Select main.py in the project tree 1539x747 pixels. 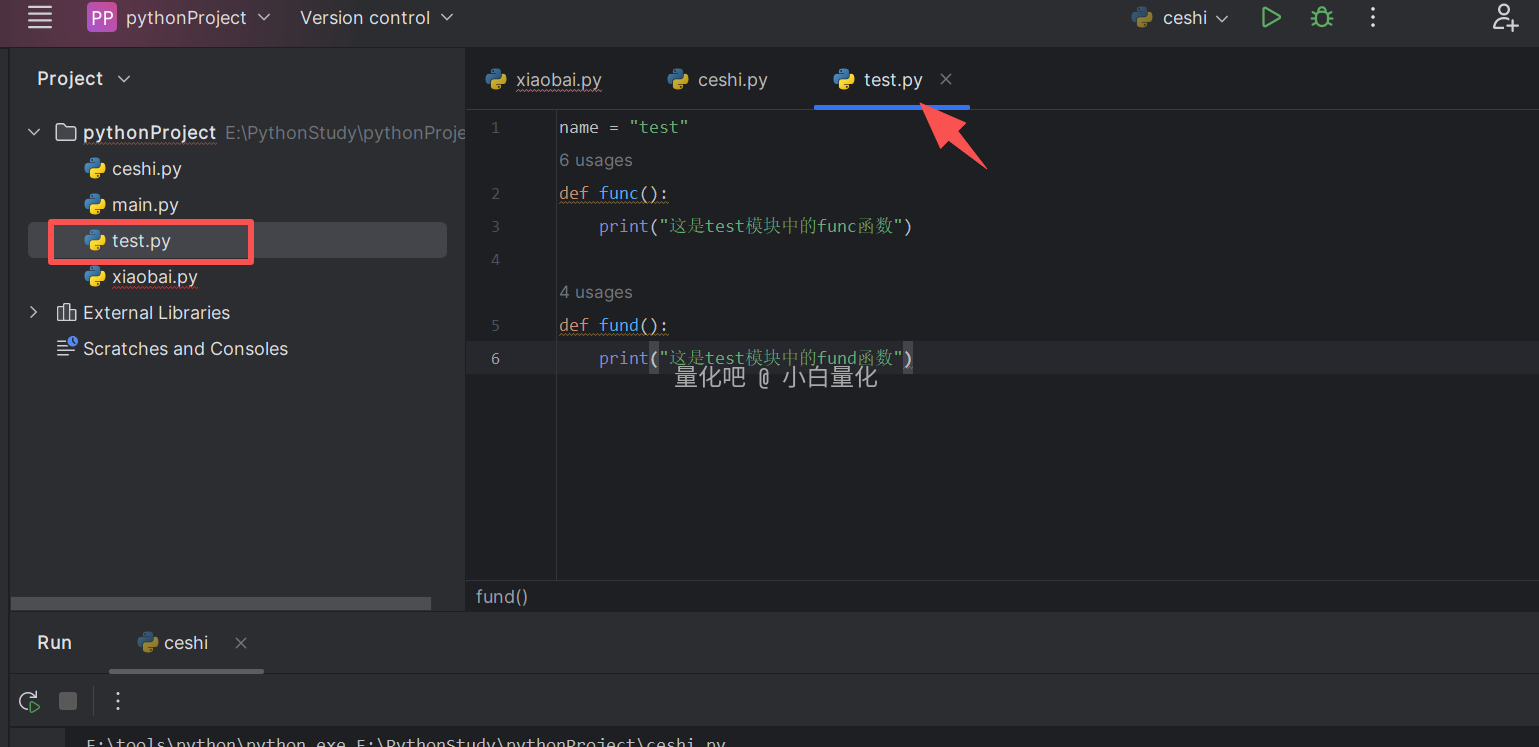pos(145,205)
